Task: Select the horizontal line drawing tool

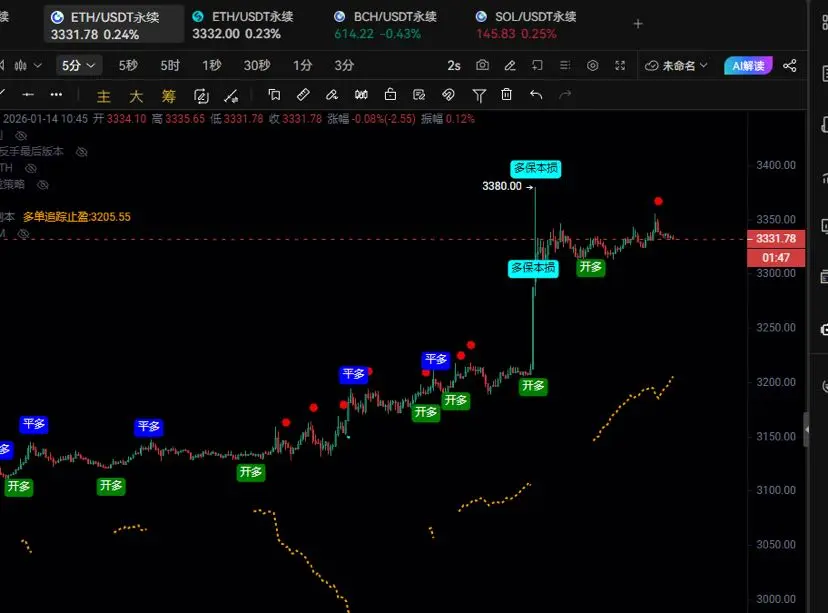Action: 28,95
